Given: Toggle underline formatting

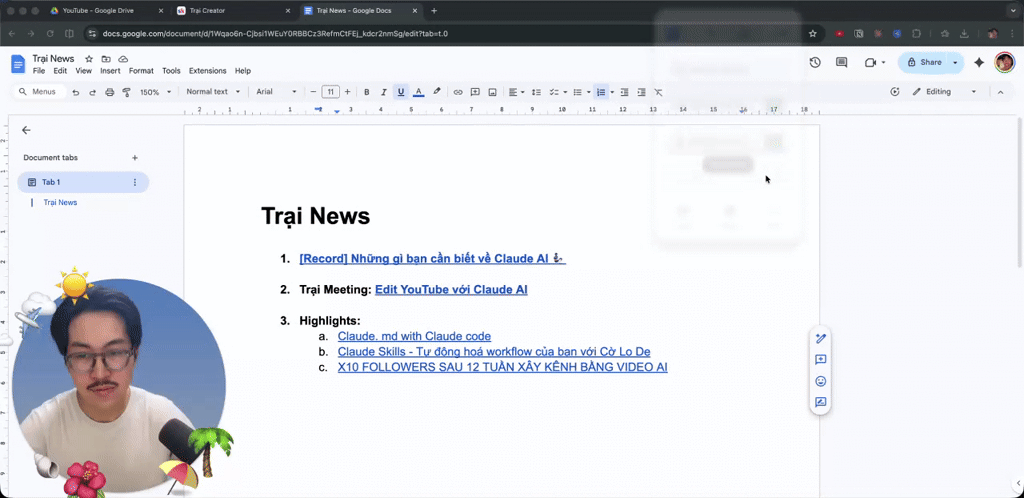Looking at the screenshot, I should click(x=401, y=92).
